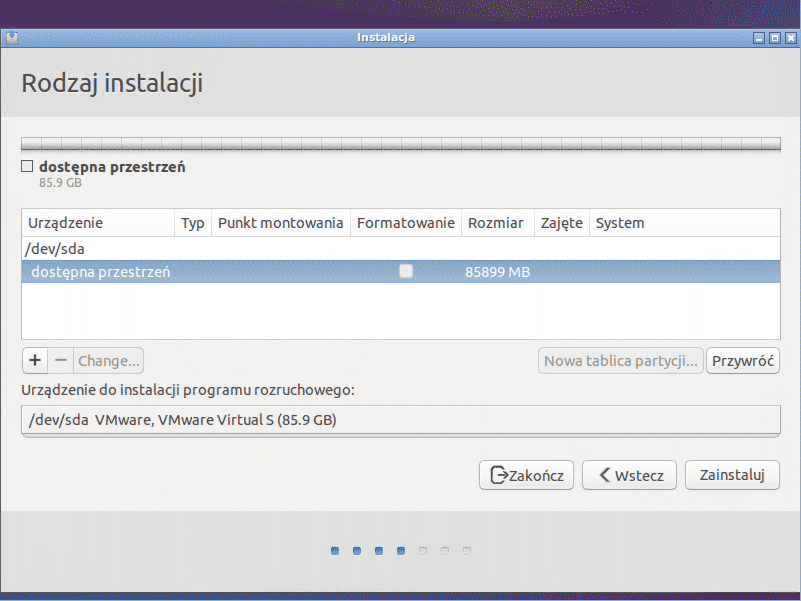801x601 pixels.
Task: Open the window menu icon in title bar
Action: (11, 38)
